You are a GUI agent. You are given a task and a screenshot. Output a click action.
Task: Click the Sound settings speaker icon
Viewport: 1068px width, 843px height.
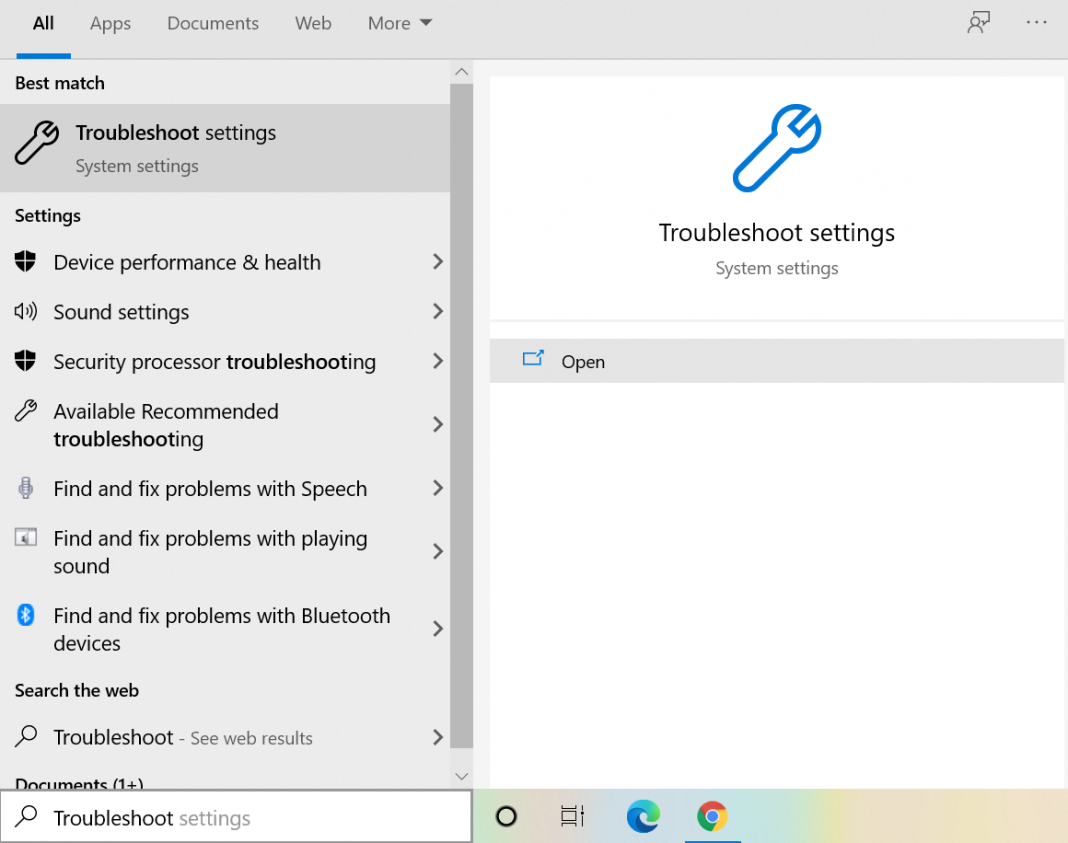pos(26,312)
